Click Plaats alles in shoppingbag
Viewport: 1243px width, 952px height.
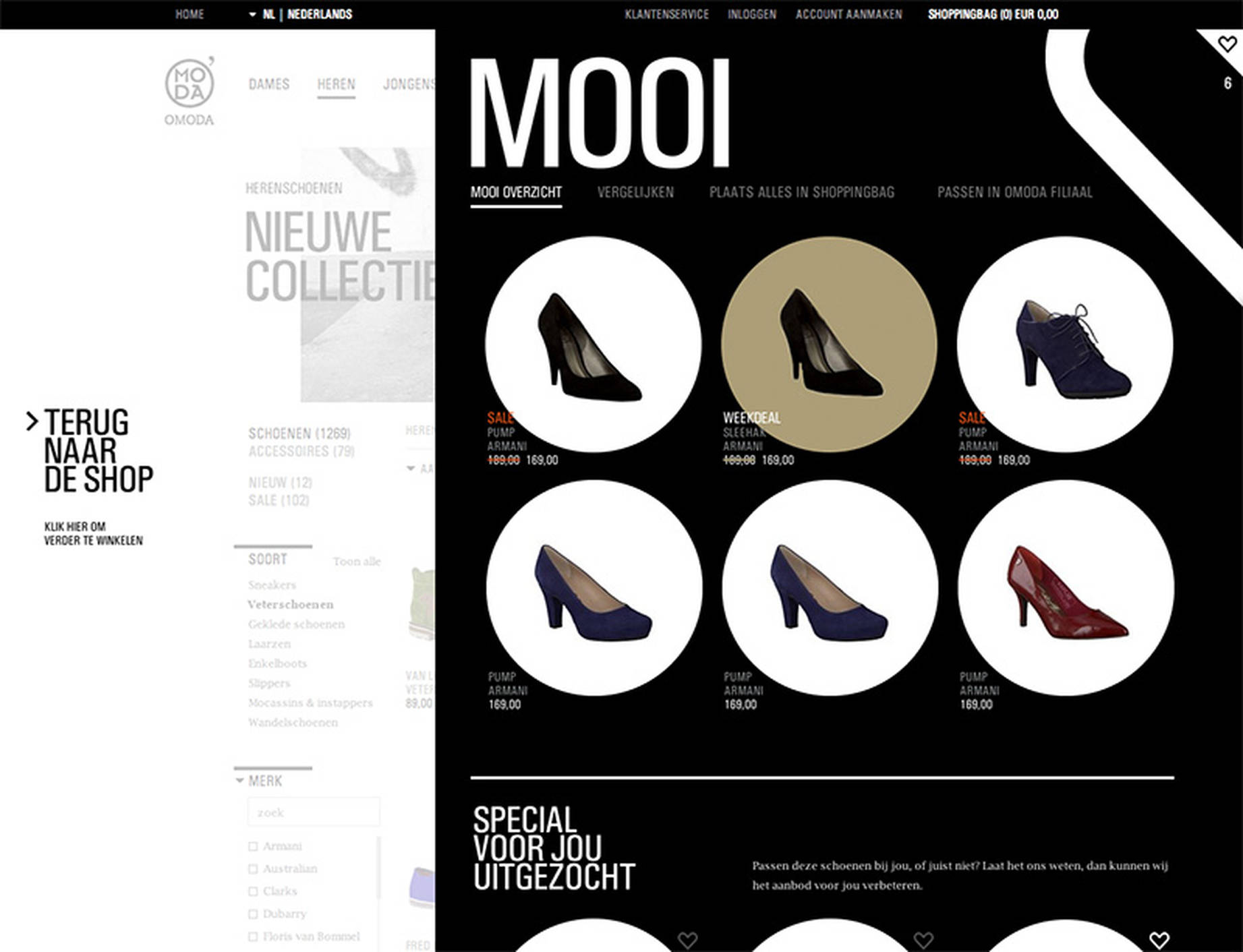coord(802,192)
